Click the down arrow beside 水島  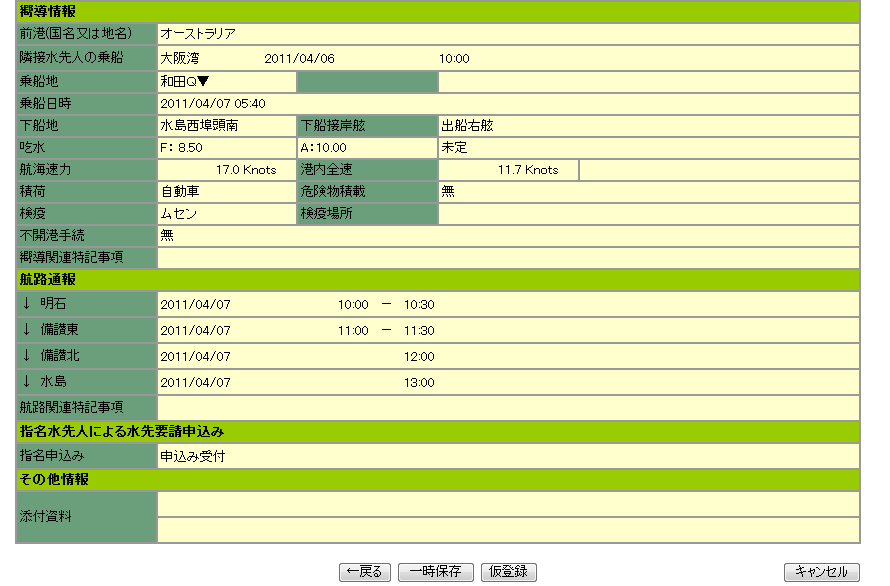click(x=27, y=382)
